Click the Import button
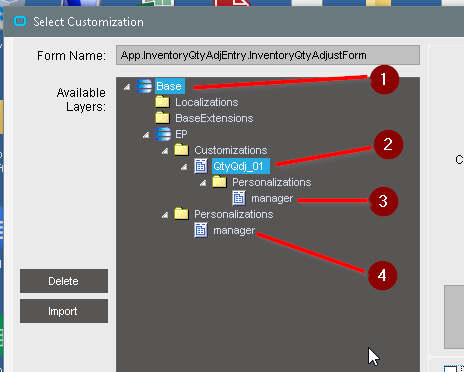The width and height of the screenshot is (464, 372). [x=64, y=311]
